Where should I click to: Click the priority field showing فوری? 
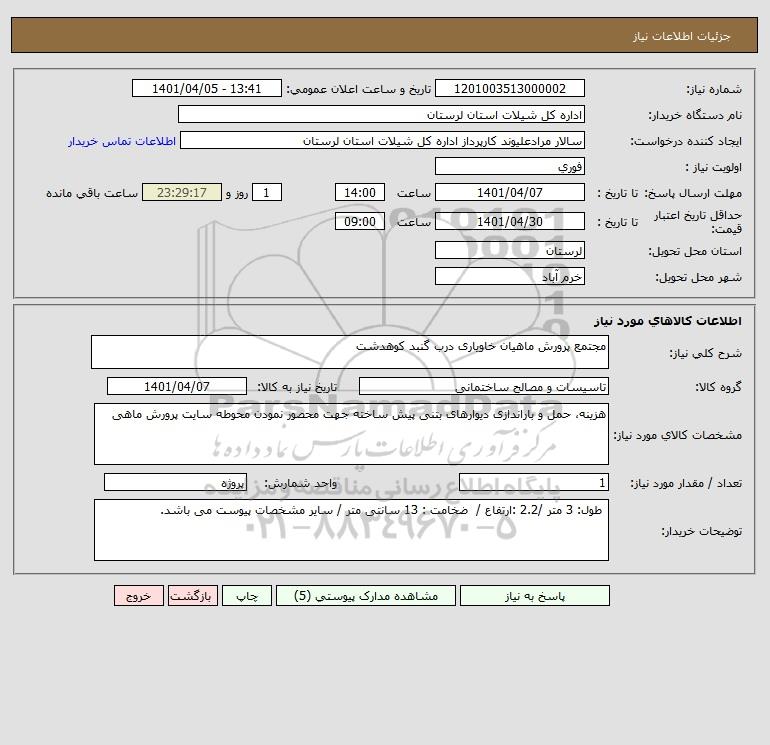coord(510,166)
